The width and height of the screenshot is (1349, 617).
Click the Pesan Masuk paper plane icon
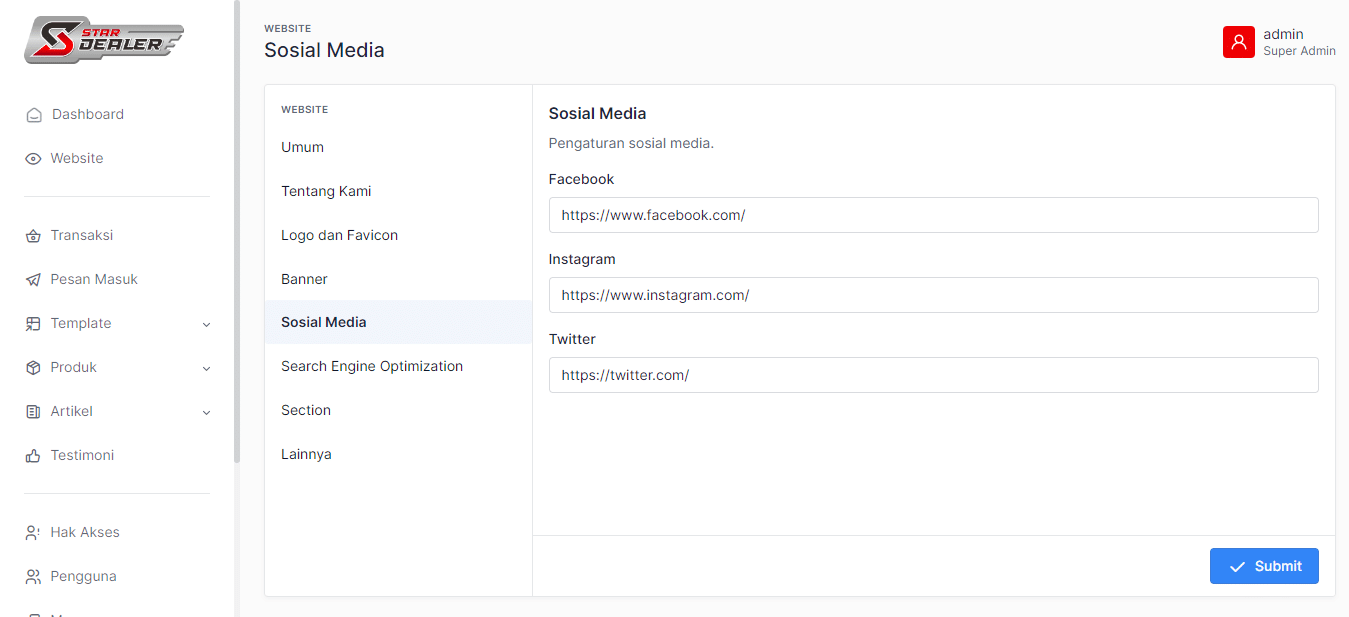33,280
